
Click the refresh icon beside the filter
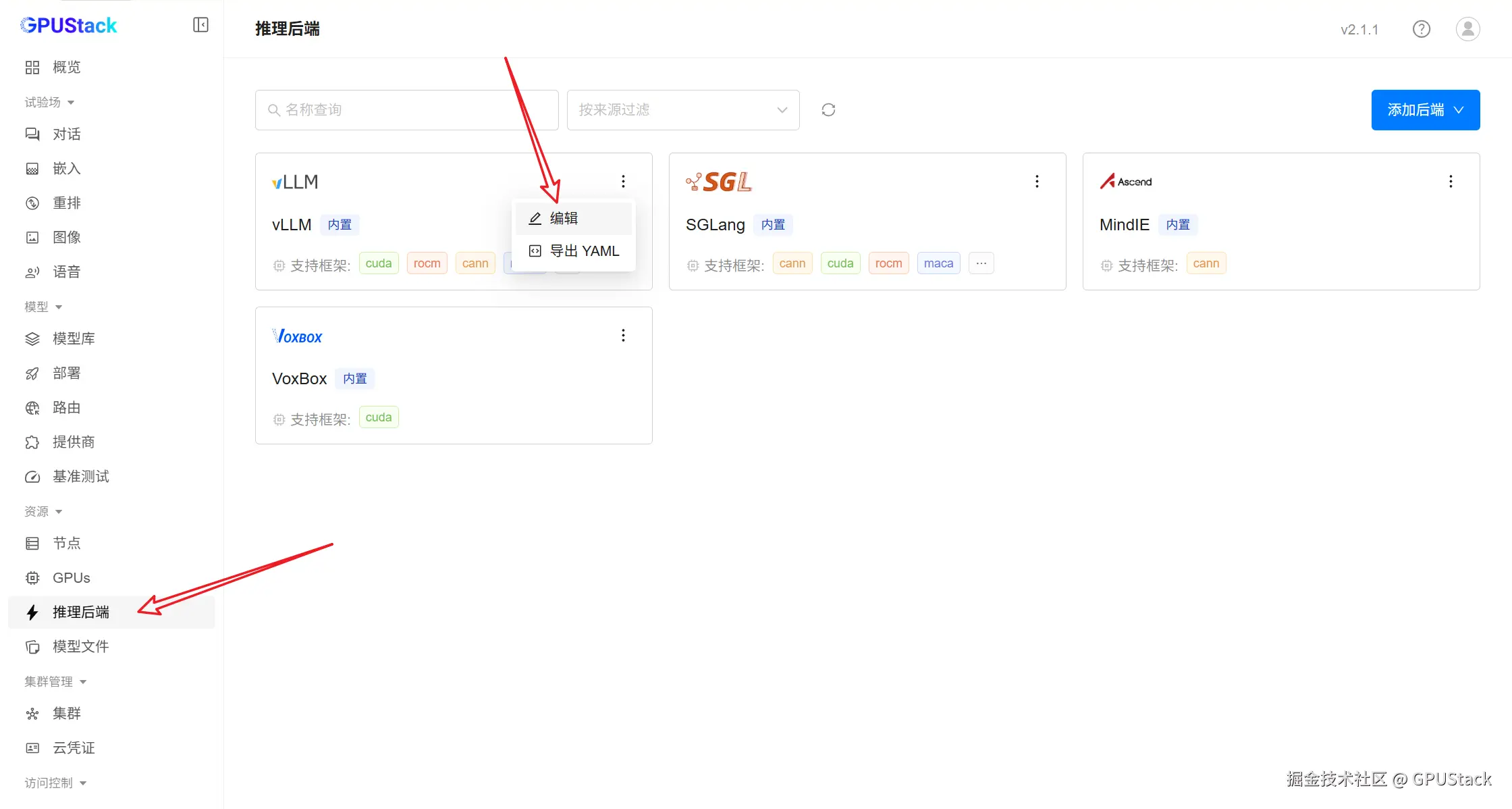(828, 110)
